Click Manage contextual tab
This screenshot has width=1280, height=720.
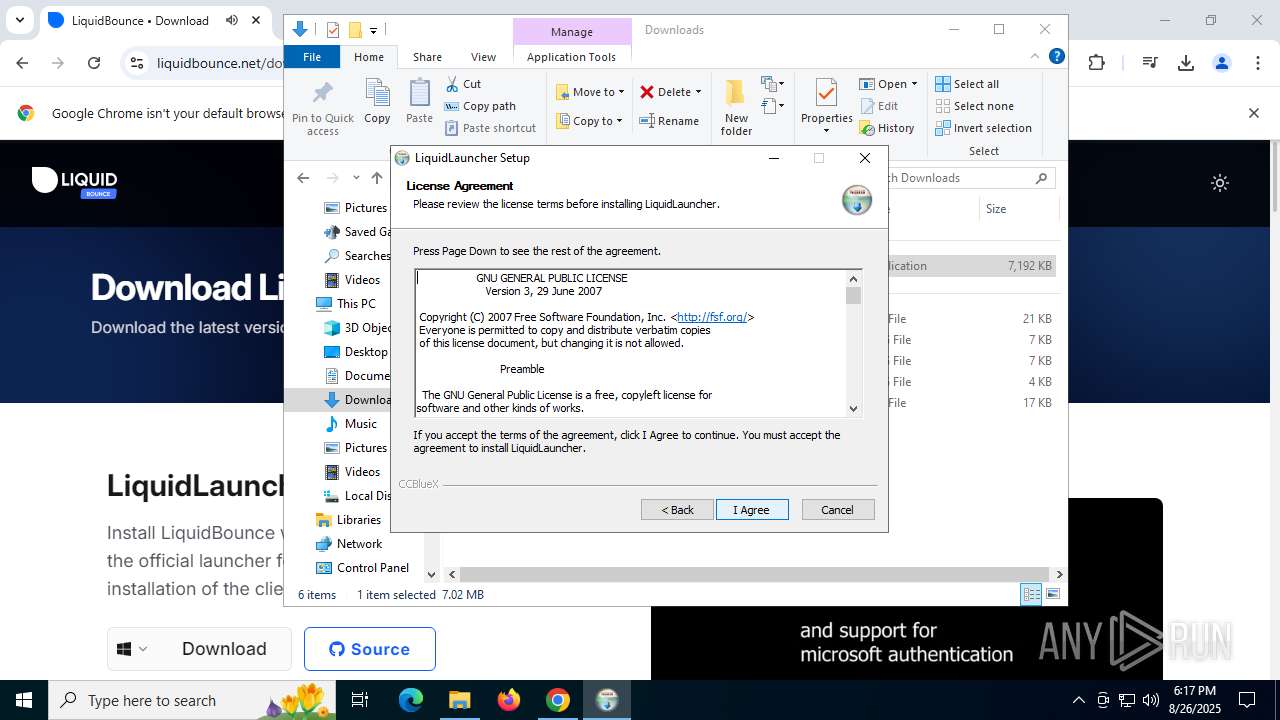pyautogui.click(x=572, y=32)
